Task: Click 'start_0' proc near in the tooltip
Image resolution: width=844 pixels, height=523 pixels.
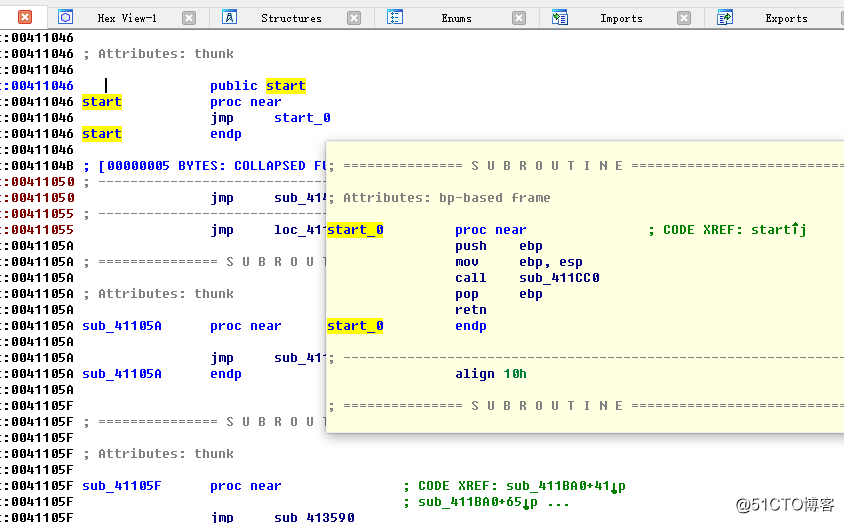Action: click(355, 230)
